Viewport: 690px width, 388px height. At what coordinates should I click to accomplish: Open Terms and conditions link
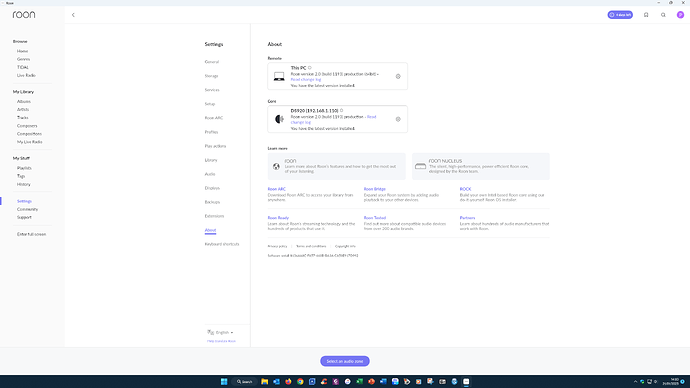pos(311,246)
